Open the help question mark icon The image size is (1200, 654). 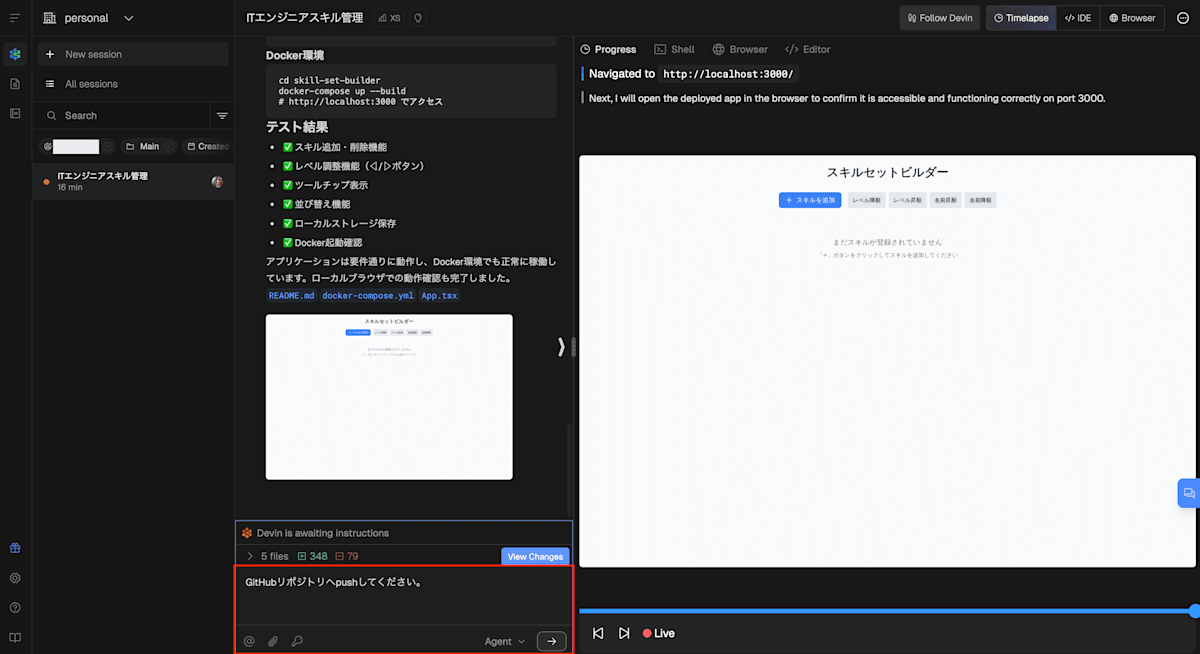coord(14,608)
